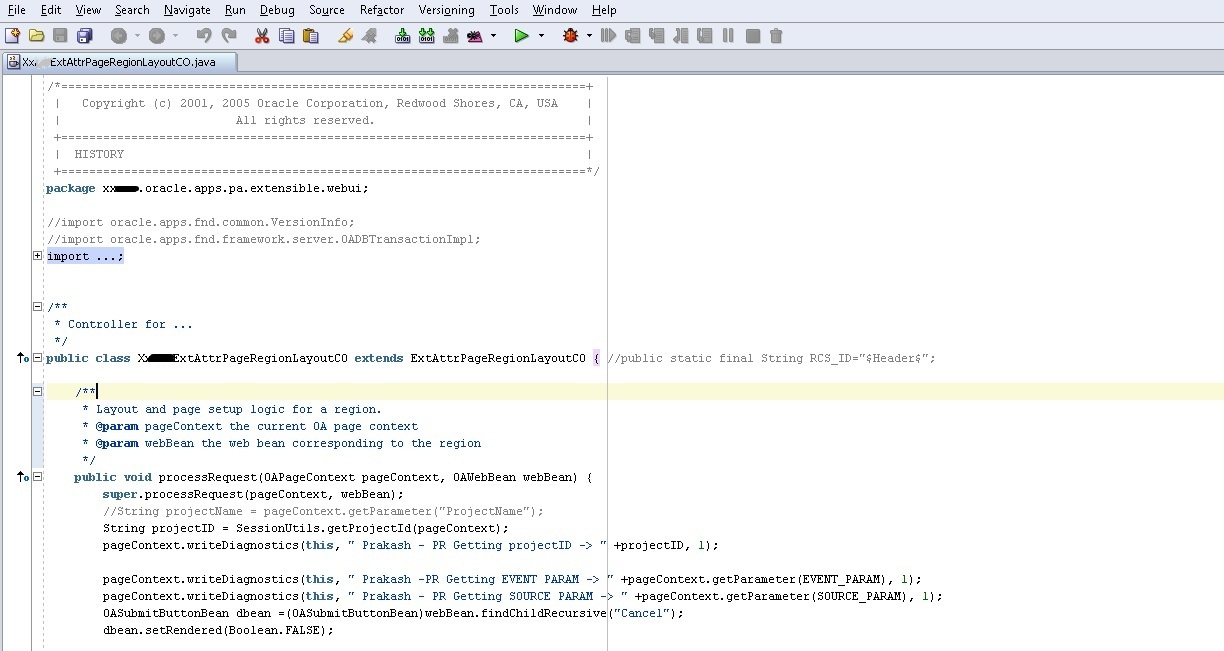Open the Tools menu
1224x651 pixels.
tap(504, 10)
